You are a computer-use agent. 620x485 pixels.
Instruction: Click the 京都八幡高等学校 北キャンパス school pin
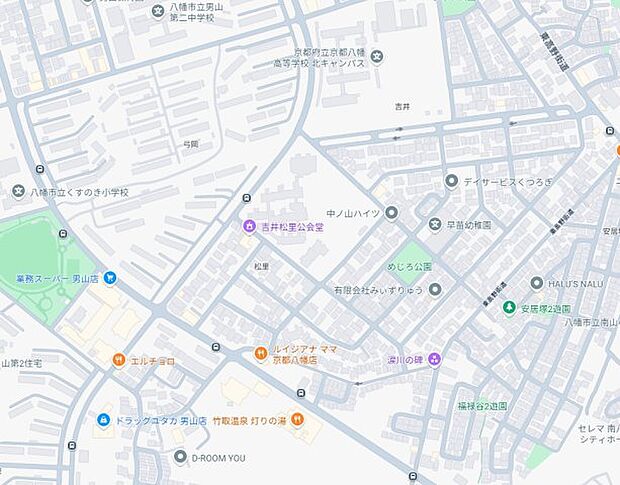coord(377,58)
